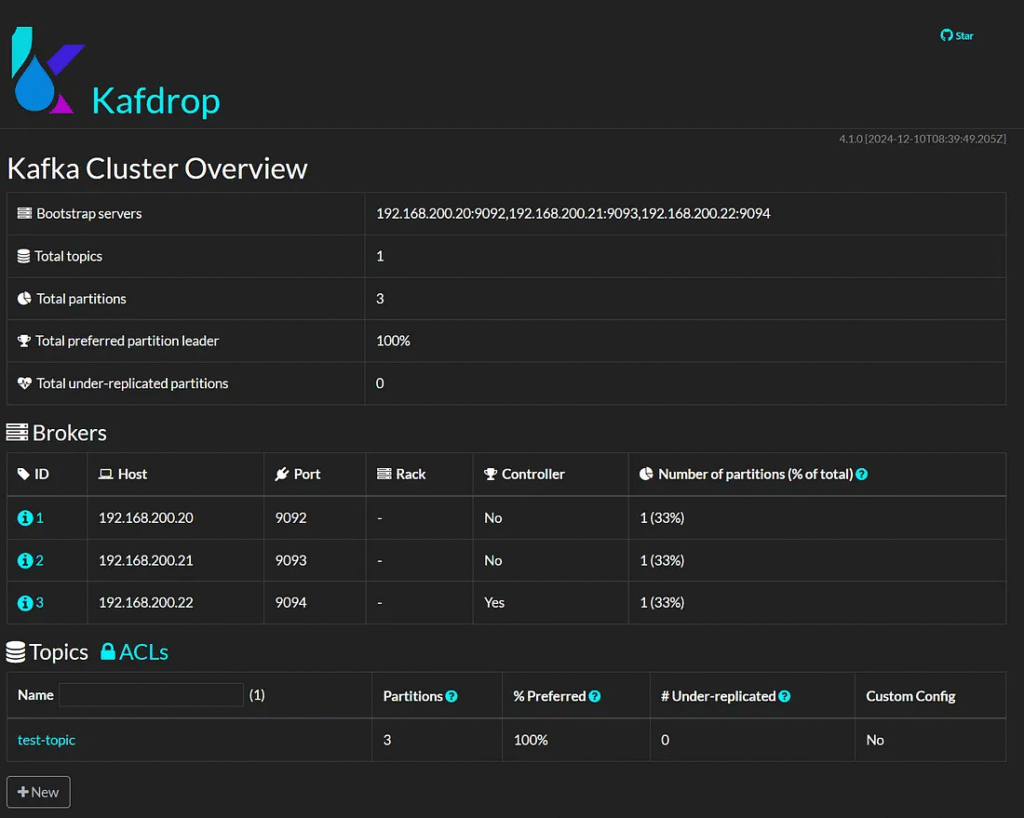Create a topic with the New button

(x=39, y=792)
